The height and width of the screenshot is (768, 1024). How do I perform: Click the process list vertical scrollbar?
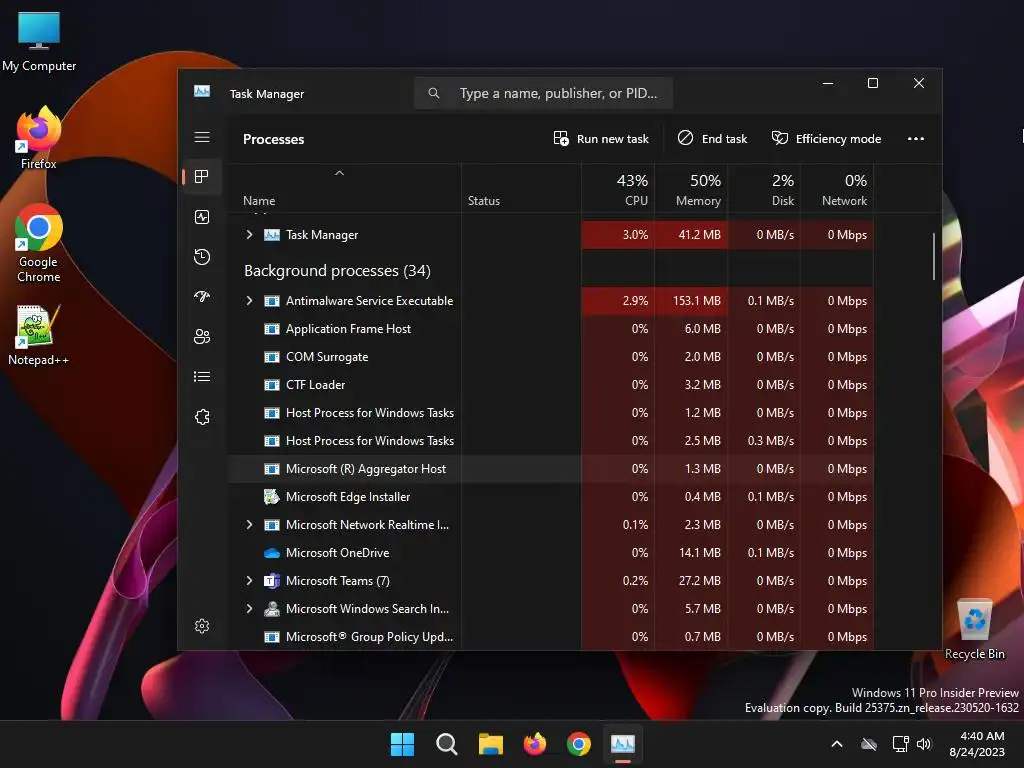(934, 257)
